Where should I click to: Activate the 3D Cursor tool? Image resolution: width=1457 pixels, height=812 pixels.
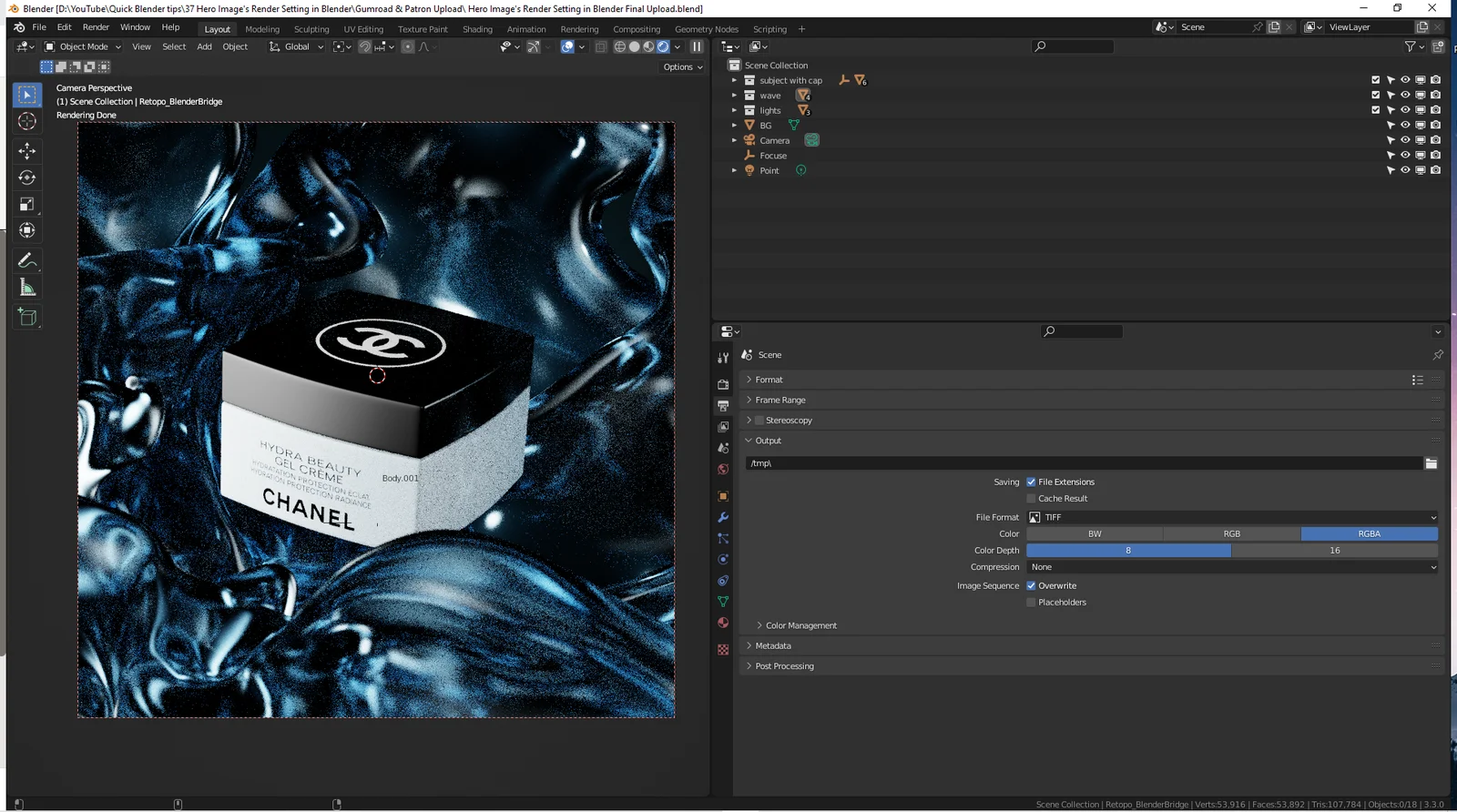pyautogui.click(x=27, y=121)
